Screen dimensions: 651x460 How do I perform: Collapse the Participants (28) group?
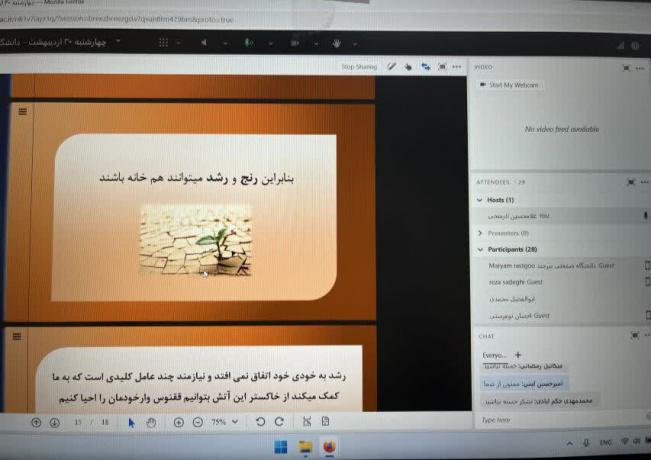pyautogui.click(x=480, y=250)
